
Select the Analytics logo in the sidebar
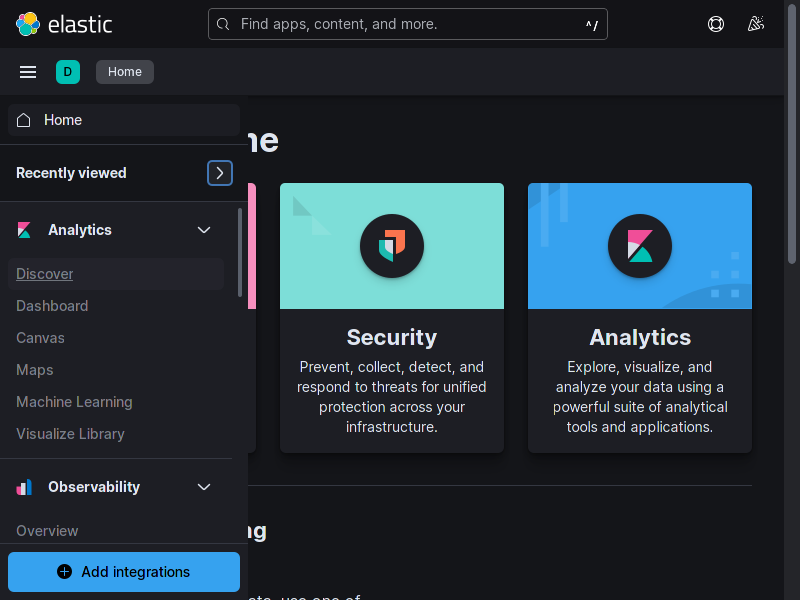click(24, 229)
